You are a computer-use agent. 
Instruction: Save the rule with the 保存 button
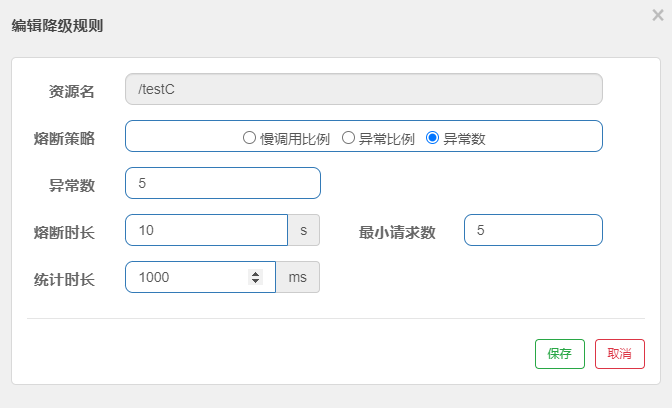point(559,354)
